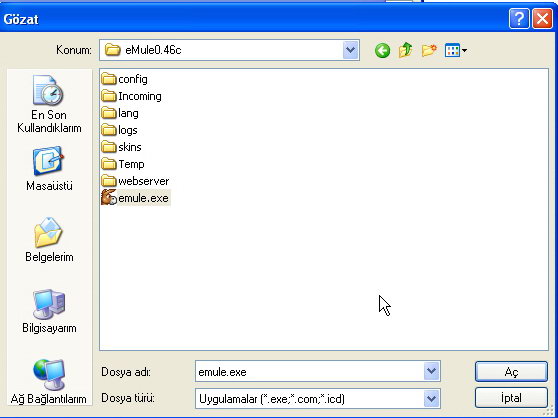Image resolution: width=558 pixels, height=418 pixels.
Task: Click the logs folder name
Action: pyautogui.click(x=128, y=130)
